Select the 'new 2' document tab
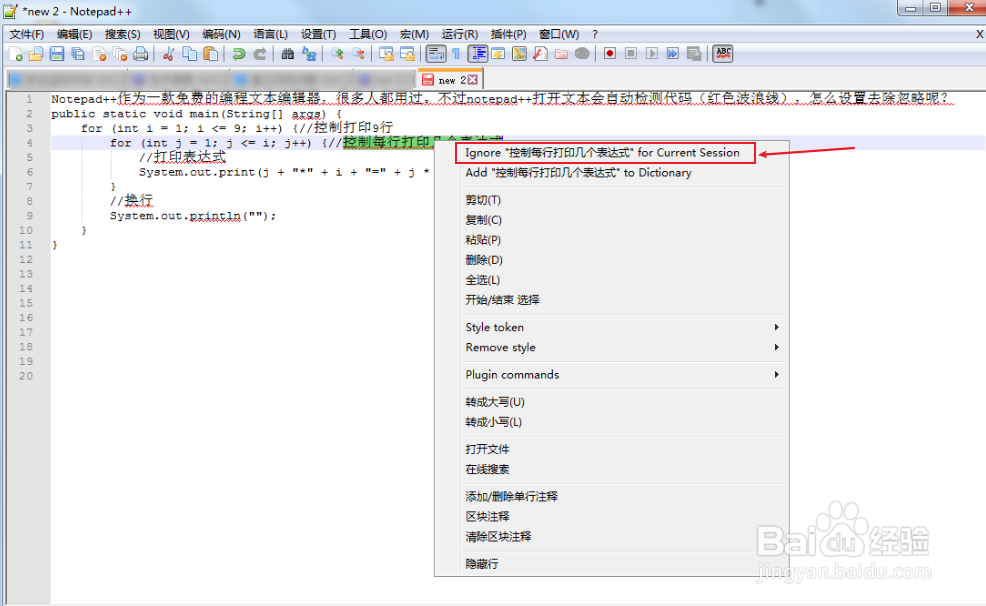The width and height of the screenshot is (986, 606). pyautogui.click(x=450, y=80)
